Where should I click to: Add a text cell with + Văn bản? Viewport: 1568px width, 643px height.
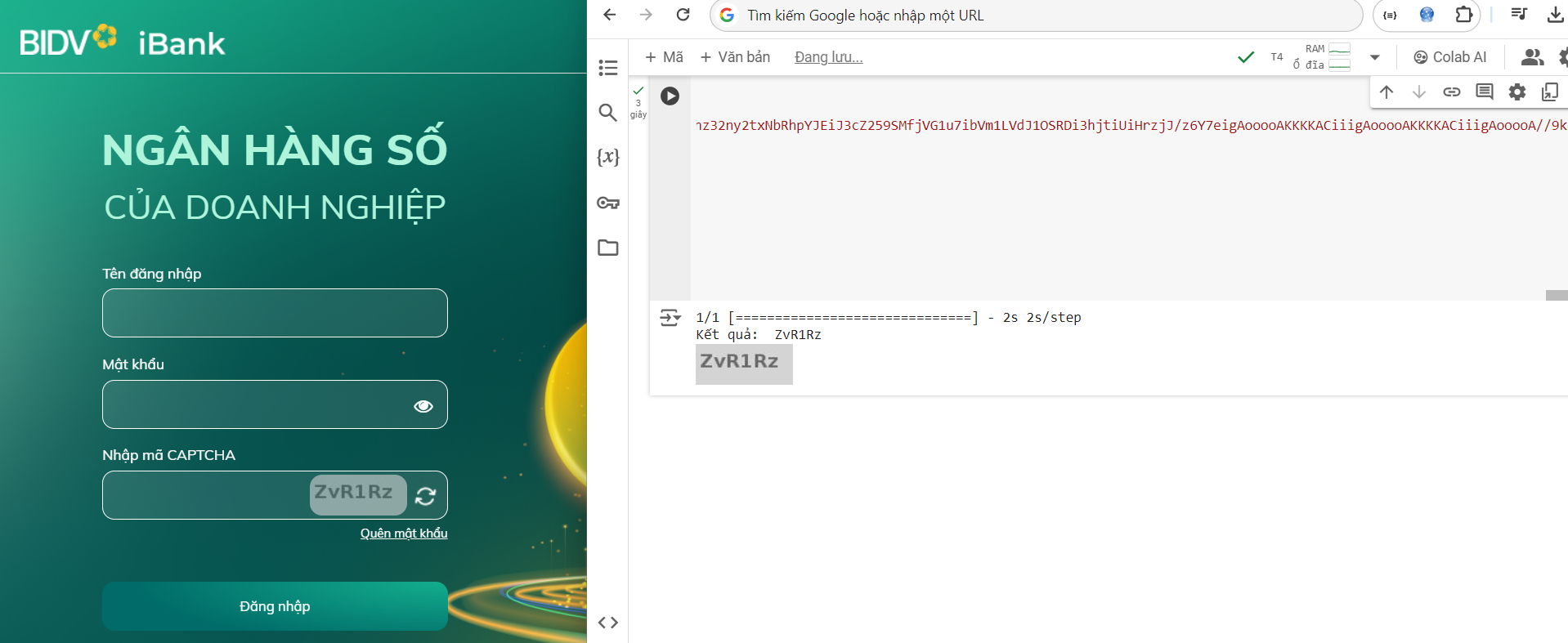(x=735, y=57)
